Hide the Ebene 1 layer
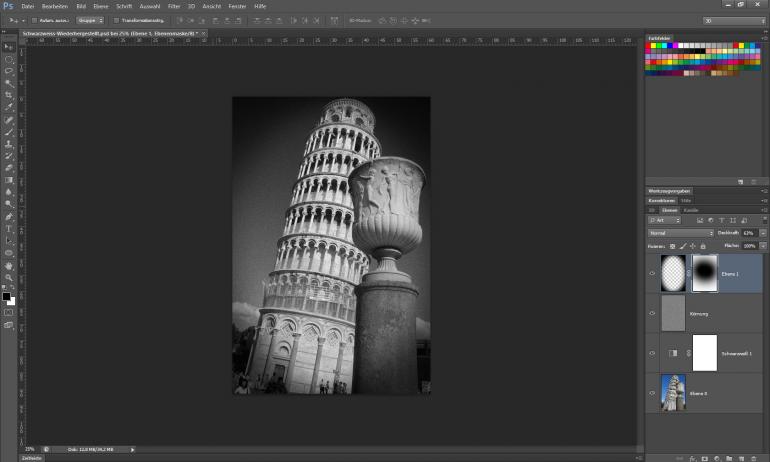The width and height of the screenshot is (770, 462). (x=652, y=273)
